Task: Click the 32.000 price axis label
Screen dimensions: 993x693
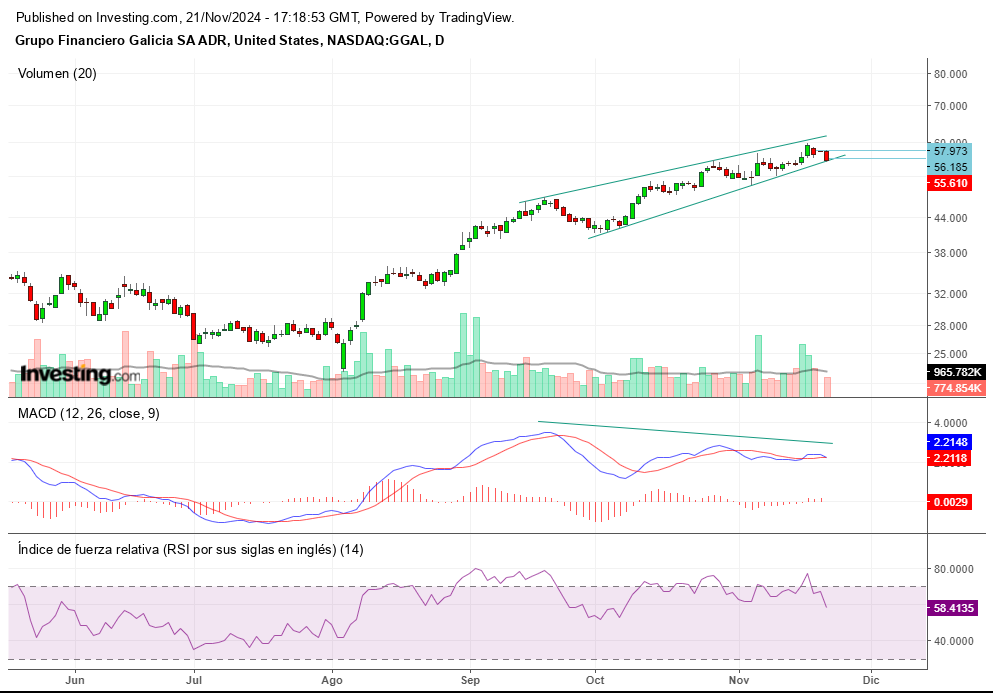Action: [x=951, y=294]
